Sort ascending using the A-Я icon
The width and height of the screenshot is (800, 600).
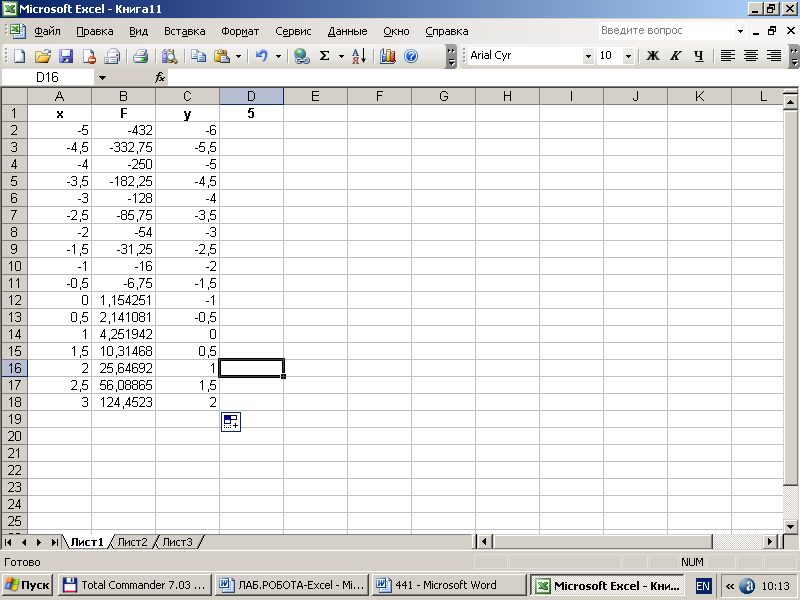click(359, 56)
